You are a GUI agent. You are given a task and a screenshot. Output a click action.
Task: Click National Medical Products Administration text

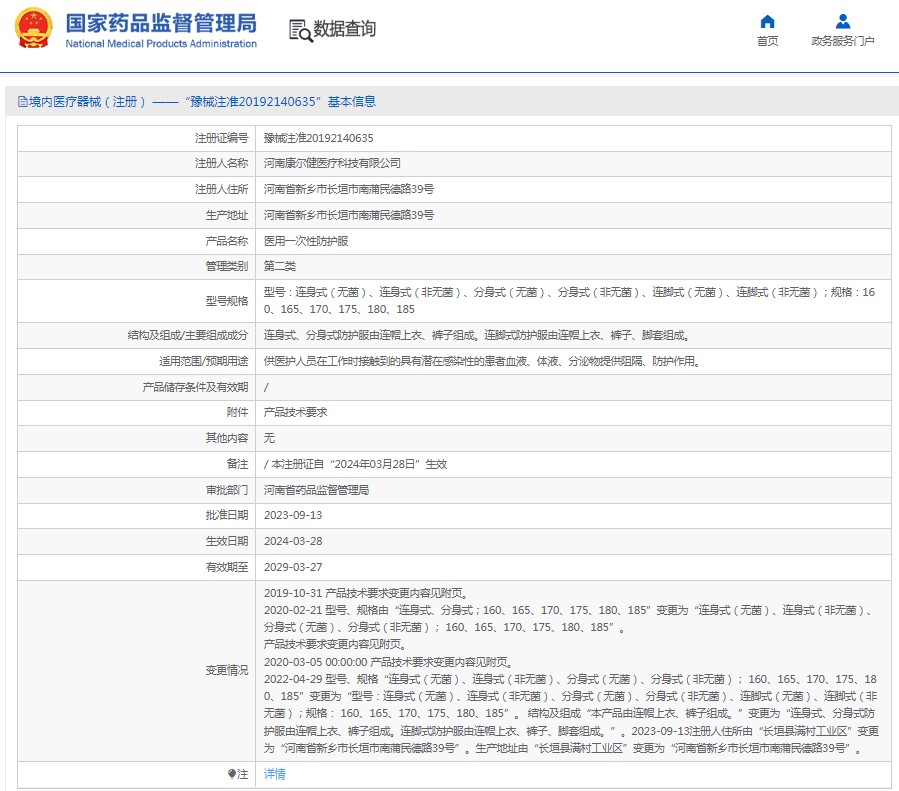click(x=161, y=44)
